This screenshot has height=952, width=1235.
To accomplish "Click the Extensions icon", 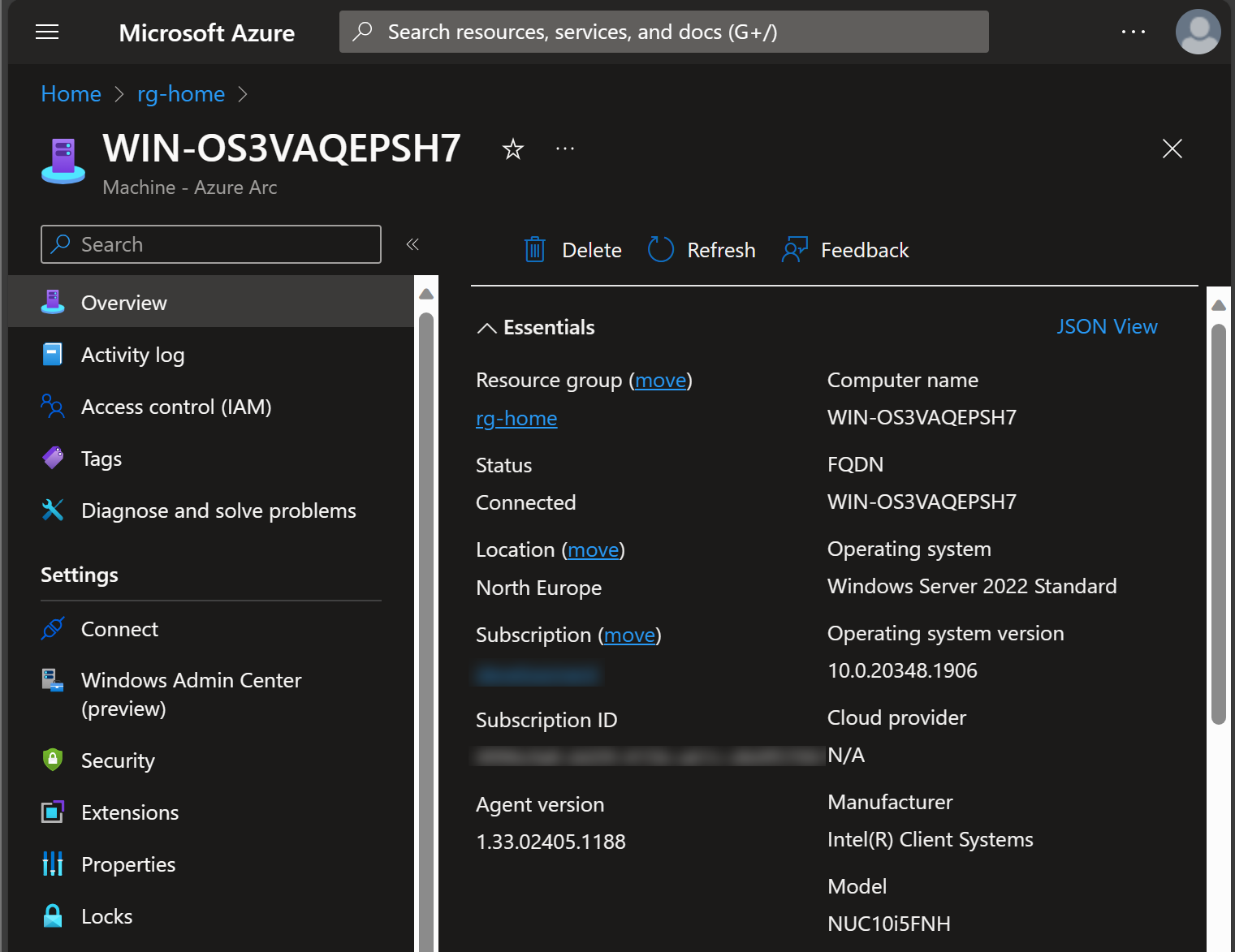I will (x=53, y=812).
